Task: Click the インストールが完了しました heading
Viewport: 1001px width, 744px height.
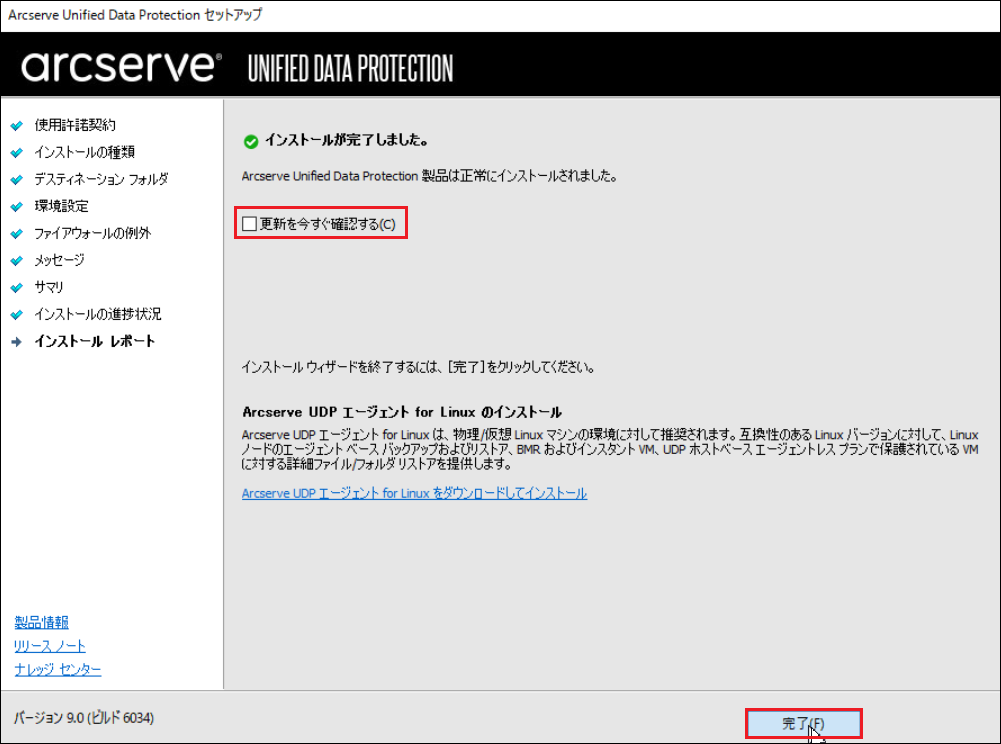Action: (x=347, y=140)
